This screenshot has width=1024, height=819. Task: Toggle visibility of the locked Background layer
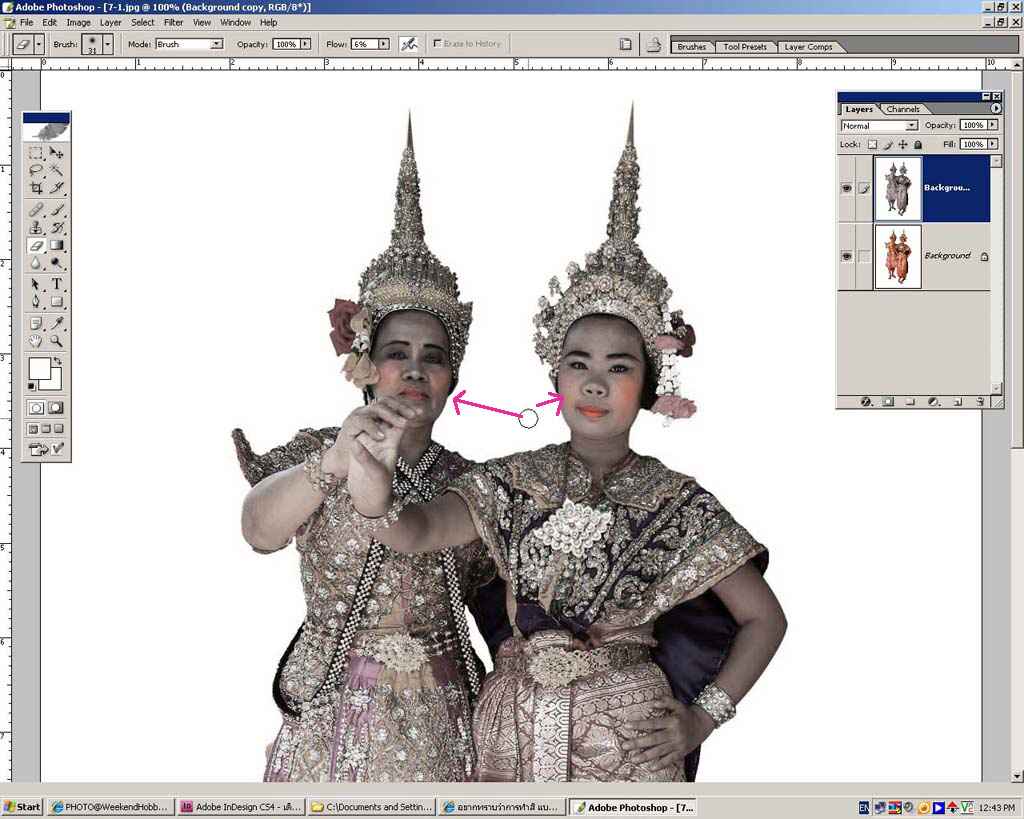[x=847, y=256]
